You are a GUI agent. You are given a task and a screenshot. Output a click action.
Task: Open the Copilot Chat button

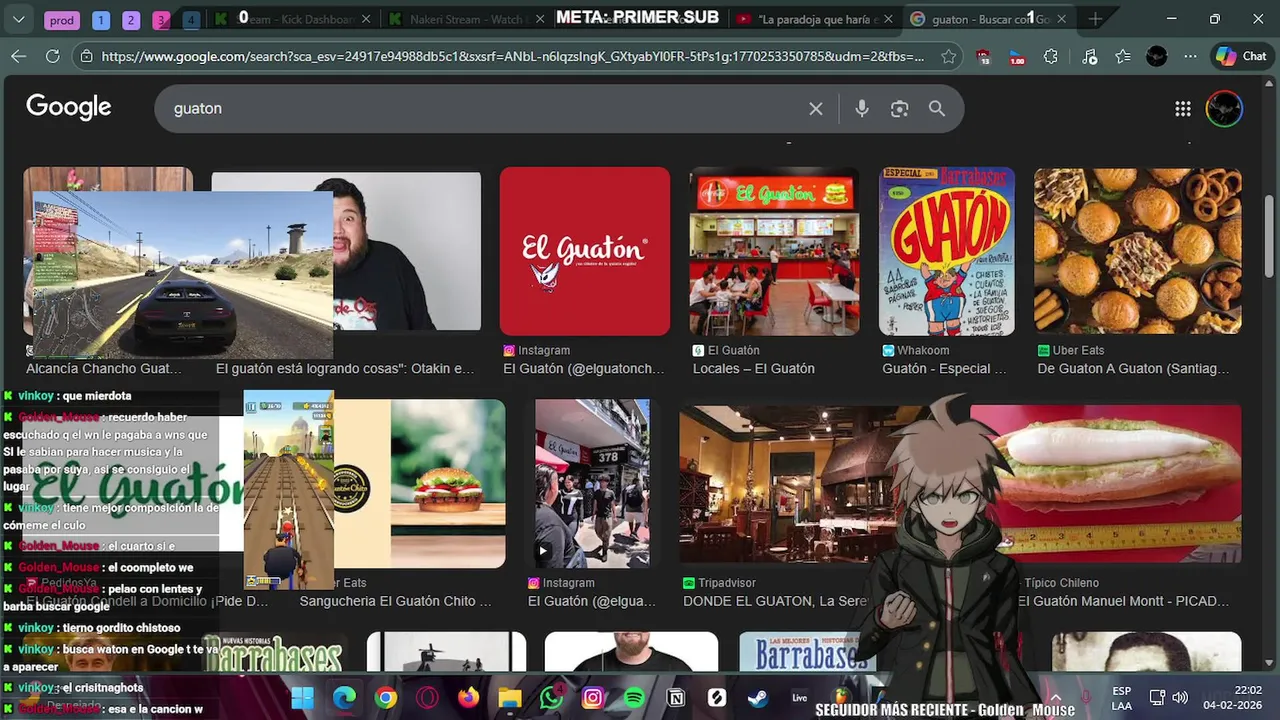[1241, 56]
